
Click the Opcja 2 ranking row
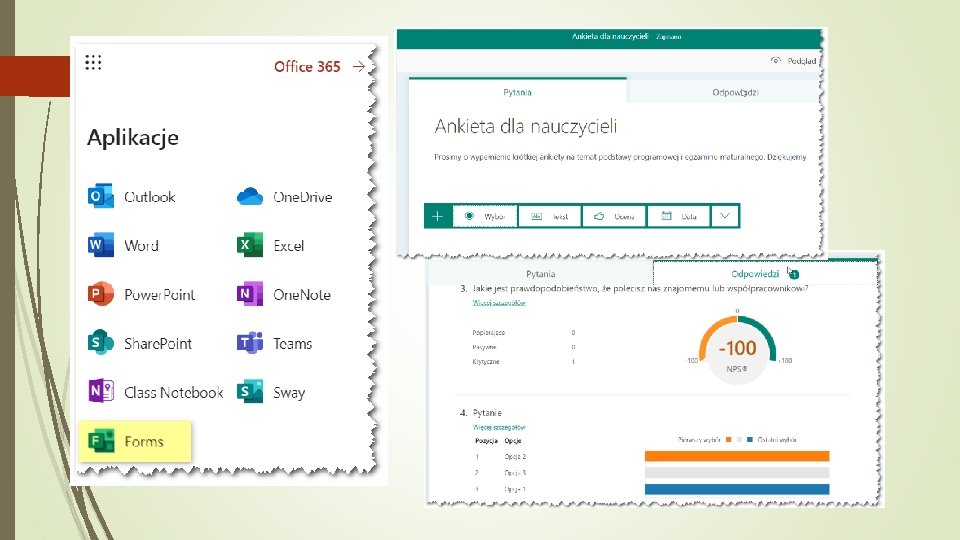(x=501, y=457)
